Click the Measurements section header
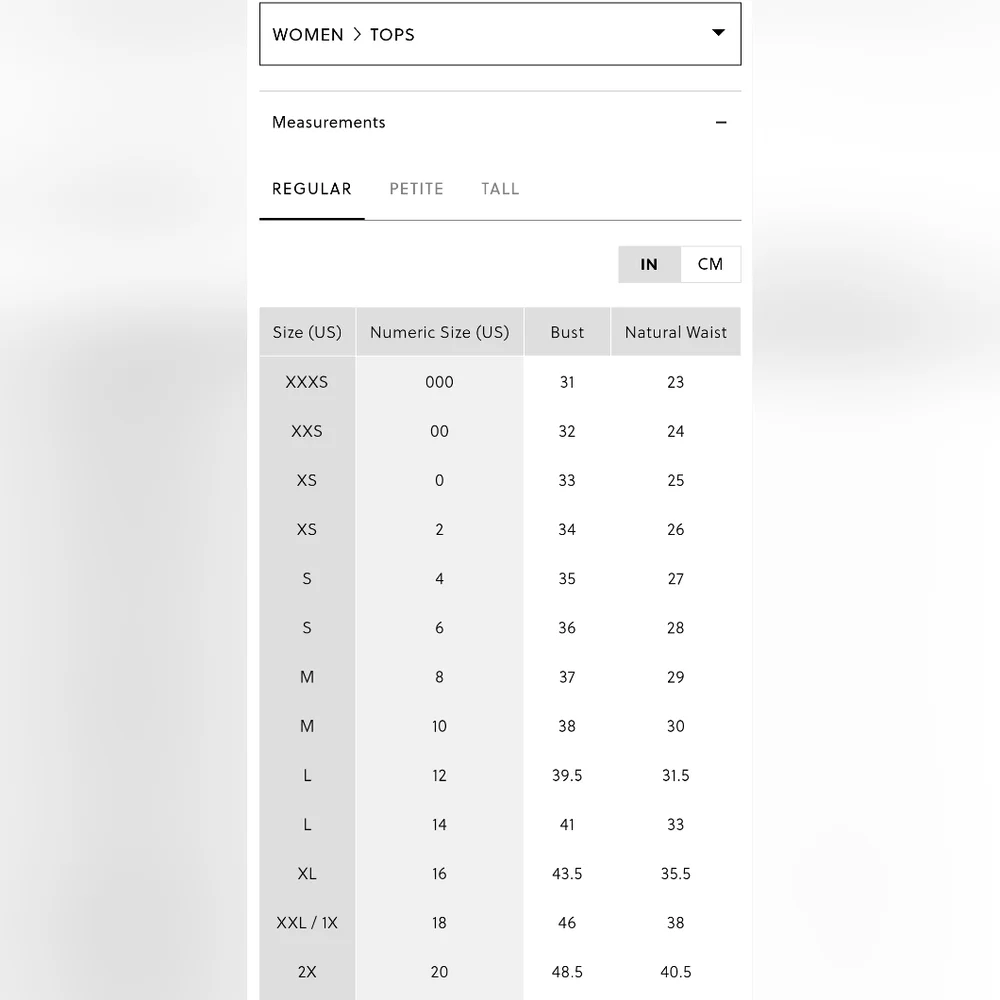Screen dimensions: 1000x1000 [x=500, y=122]
